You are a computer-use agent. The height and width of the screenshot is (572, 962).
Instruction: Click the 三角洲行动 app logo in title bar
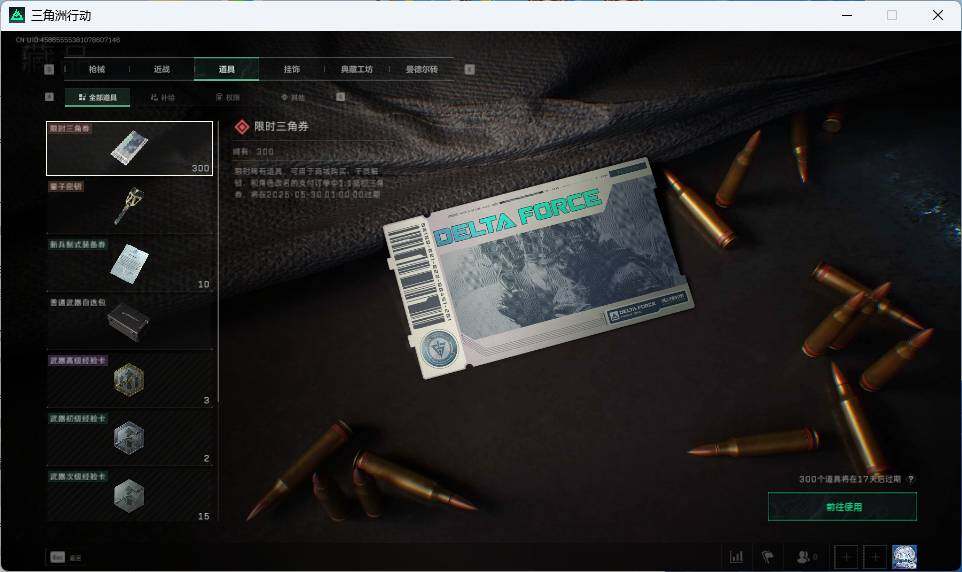click(x=17, y=15)
